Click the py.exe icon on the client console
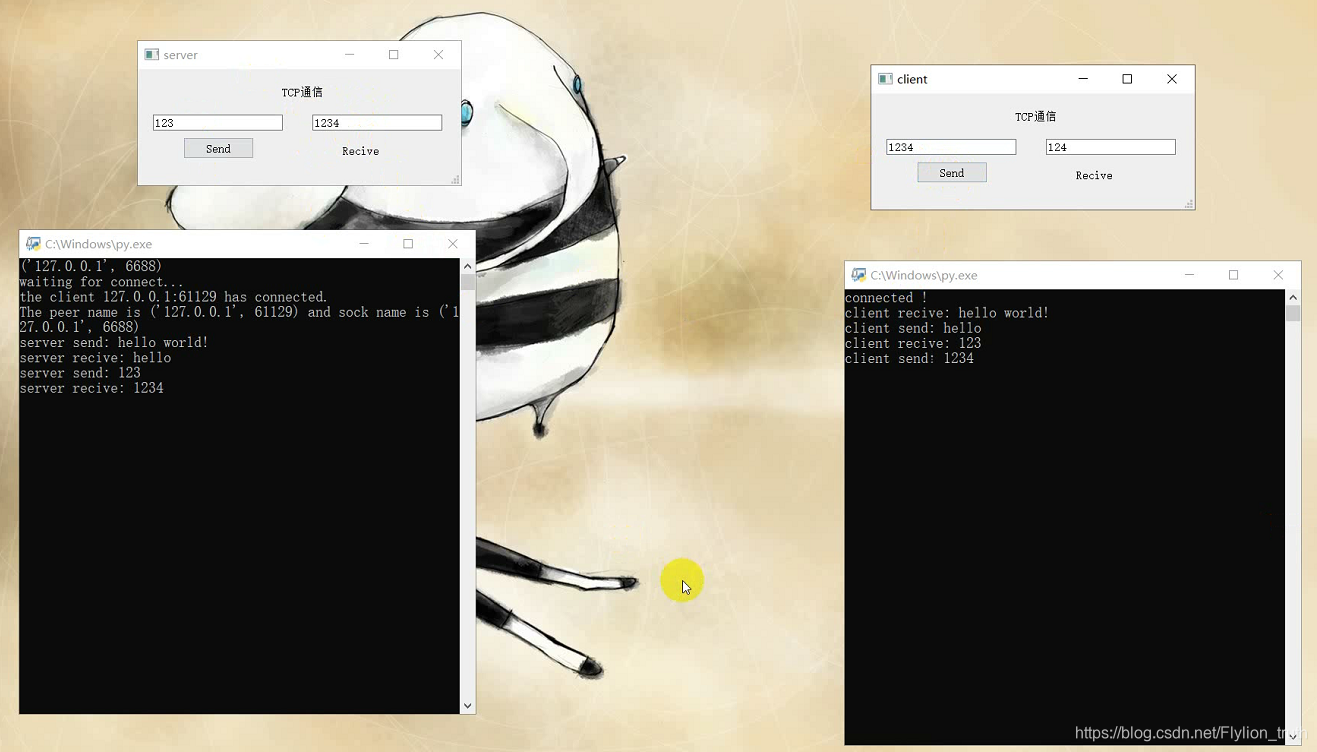 [857, 275]
